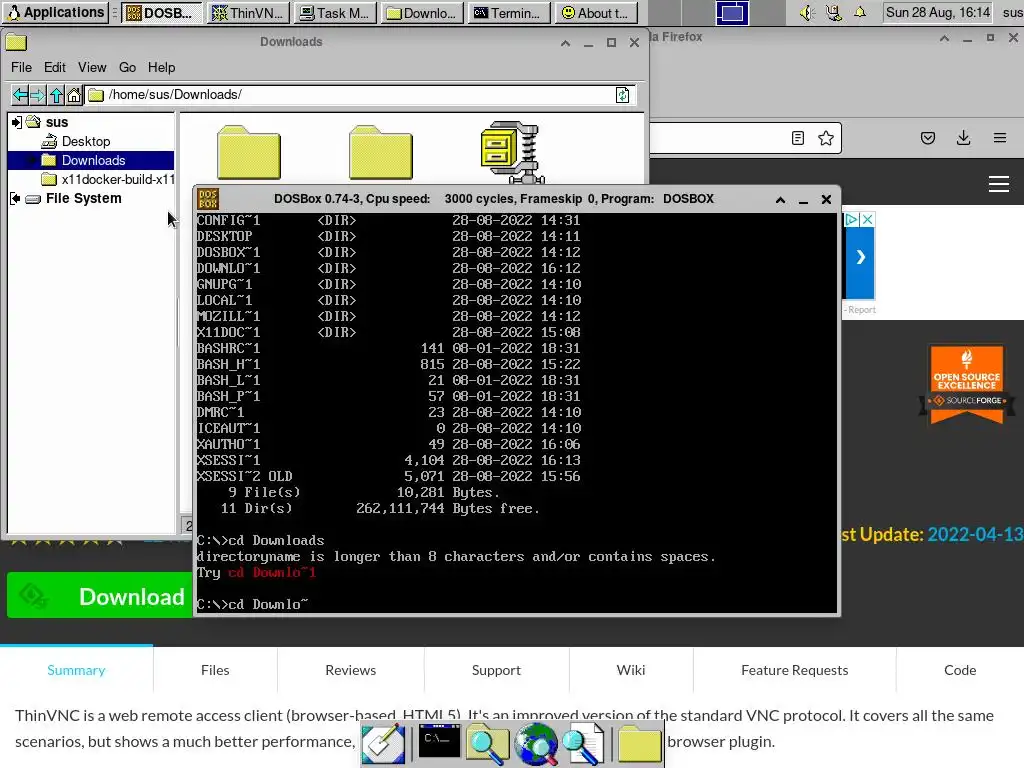Switch to the Downloads taskbar window button
1024x768 pixels.
point(423,13)
